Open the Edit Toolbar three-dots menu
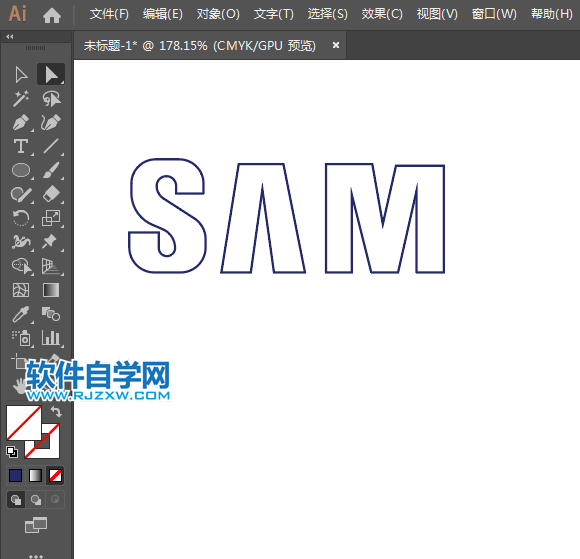This screenshot has height=559, width=580. (x=36, y=555)
